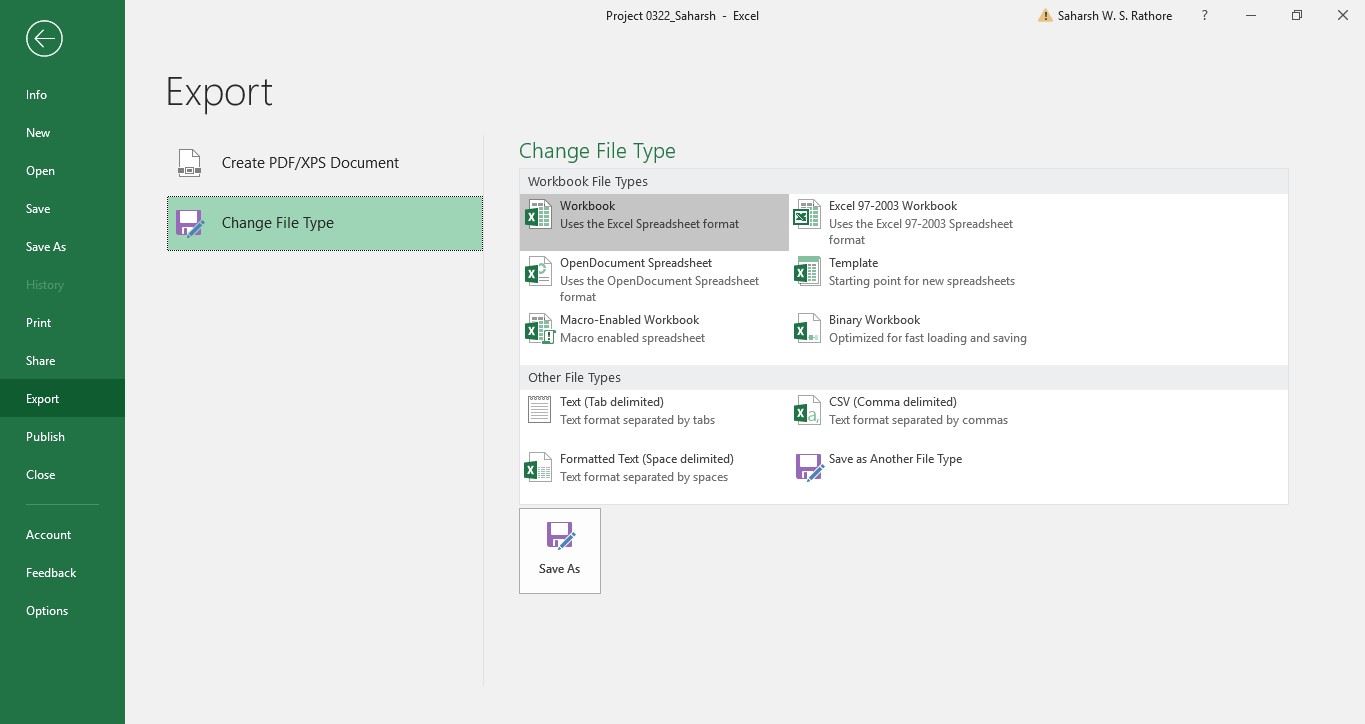The width and height of the screenshot is (1365, 724).
Task: Go back using the circled arrow
Action: [44, 39]
